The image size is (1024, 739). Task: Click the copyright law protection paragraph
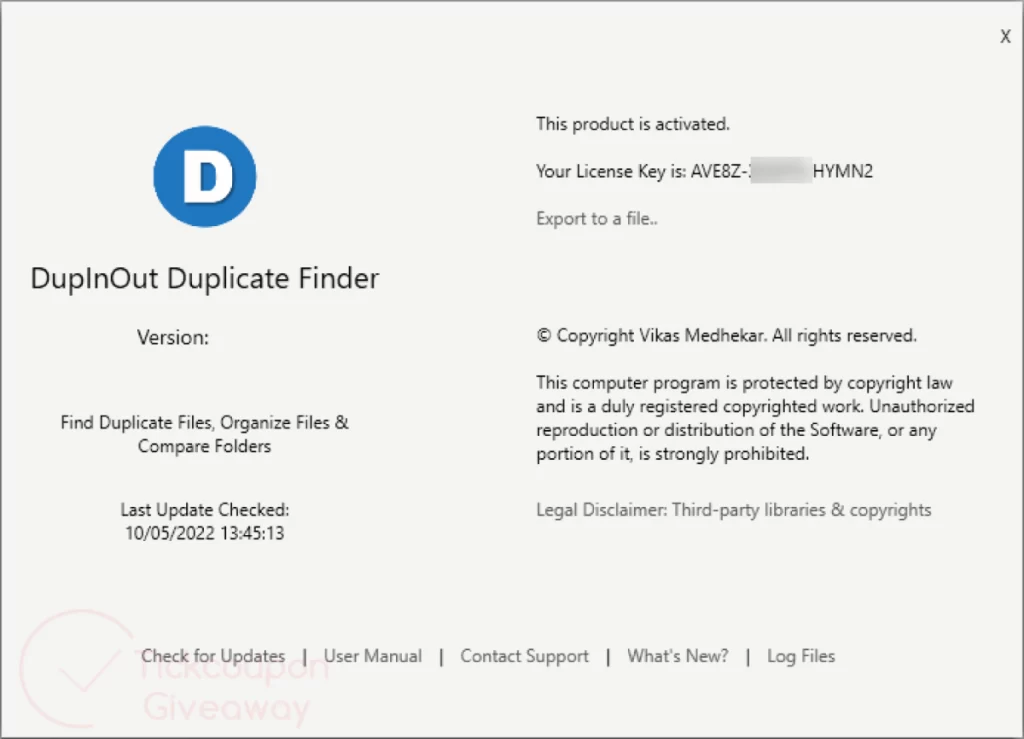(754, 418)
